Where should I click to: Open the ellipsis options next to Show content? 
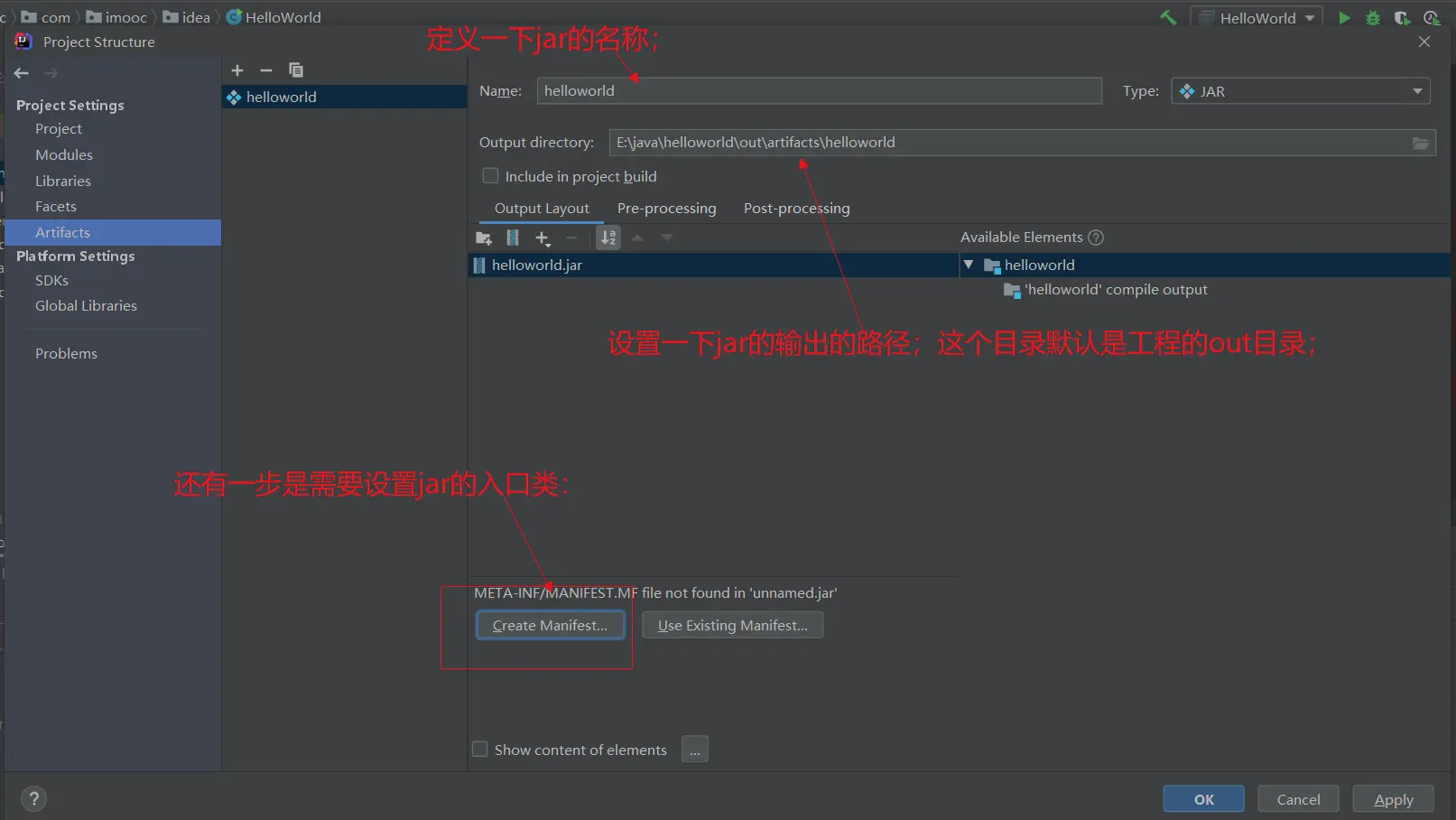pyautogui.click(x=695, y=750)
